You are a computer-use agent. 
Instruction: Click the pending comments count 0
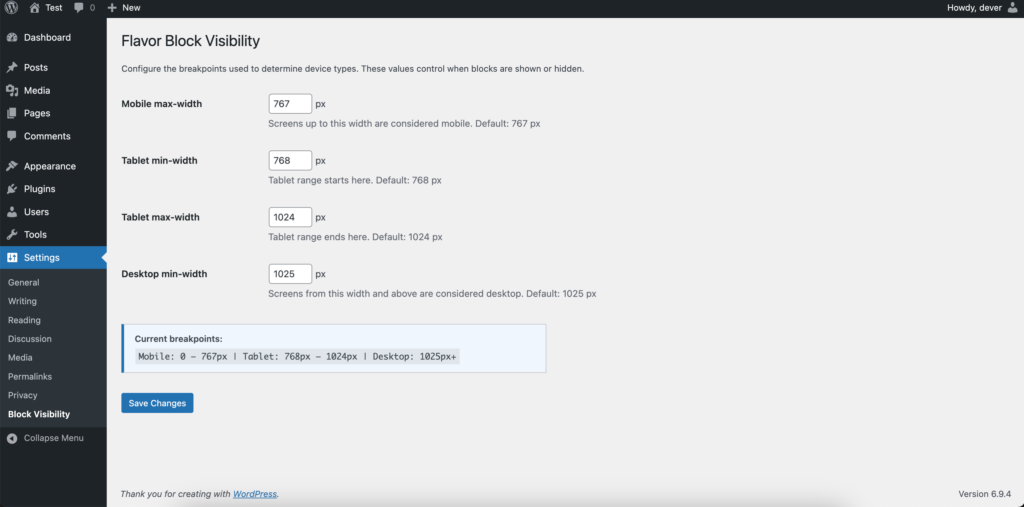coord(92,8)
